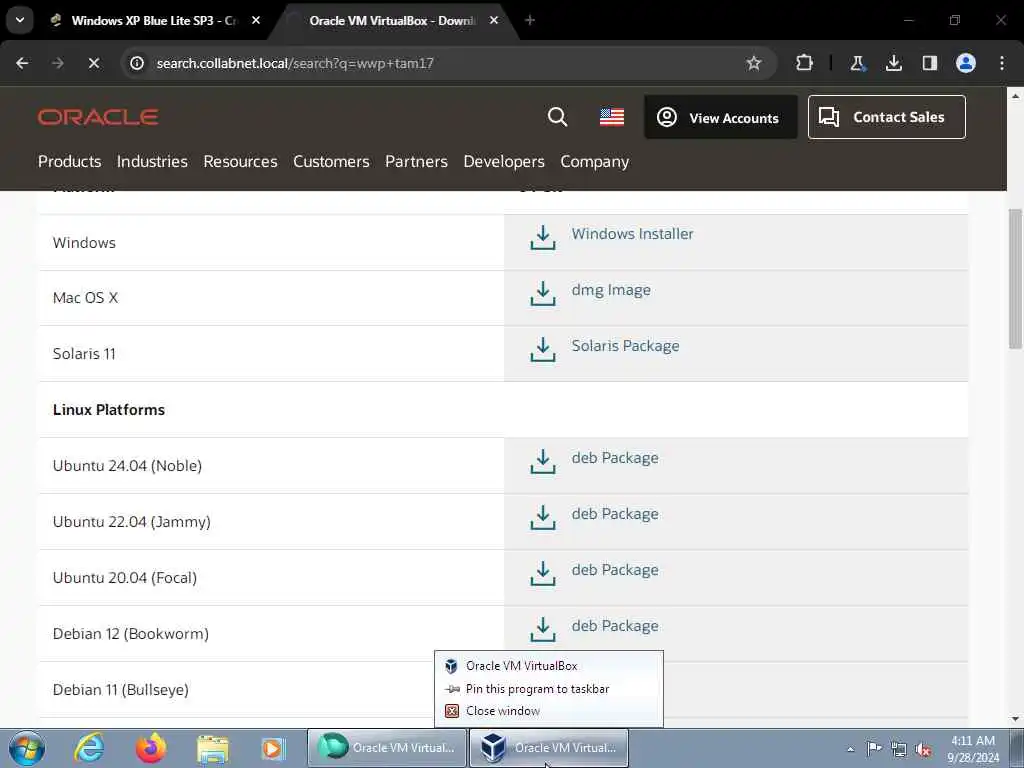Viewport: 1024px width, 768px height.
Task: Open tab search dropdown arrow
Action: click(20, 20)
